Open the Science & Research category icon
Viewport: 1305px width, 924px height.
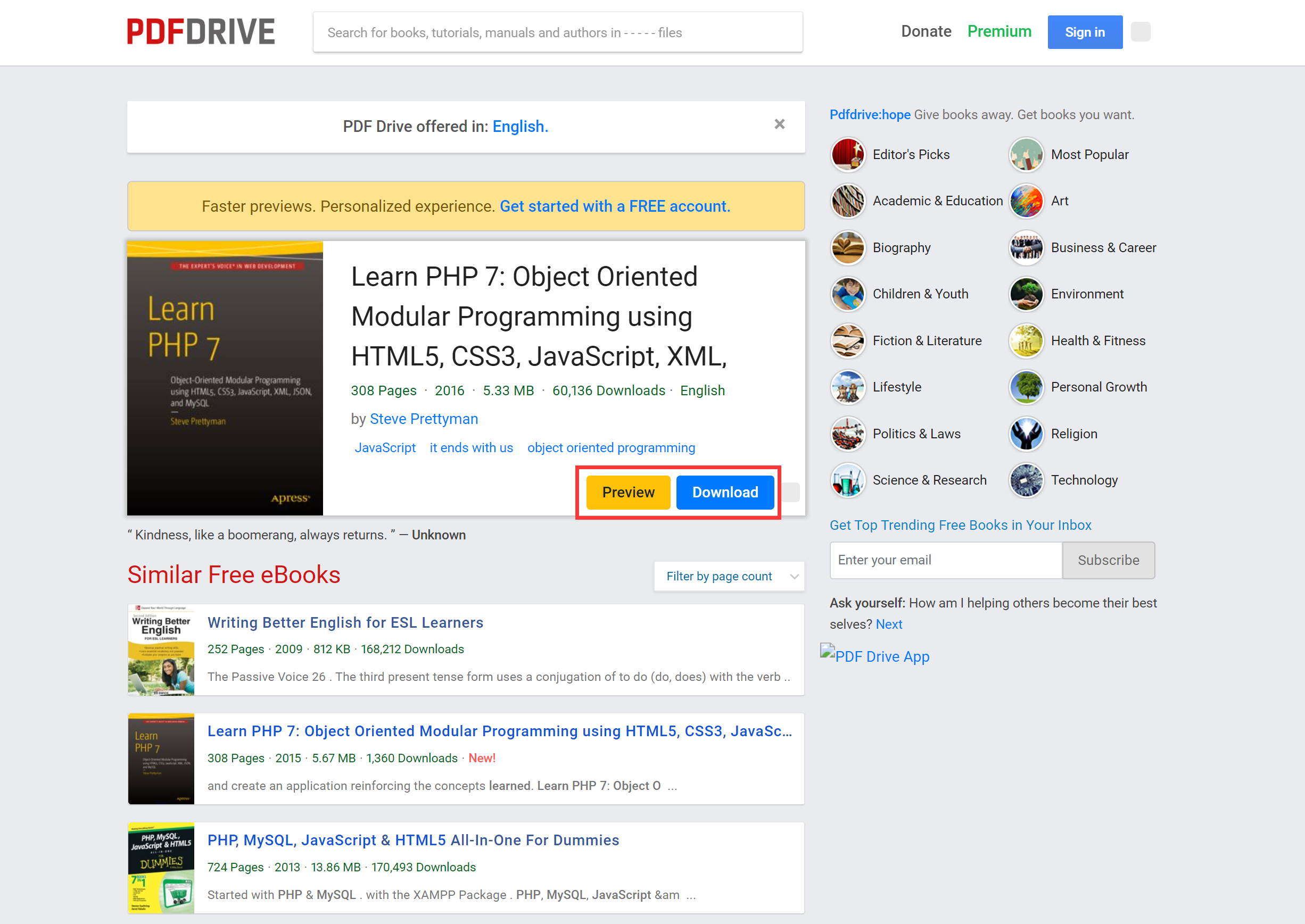pyautogui.click(x=847, y=480)
